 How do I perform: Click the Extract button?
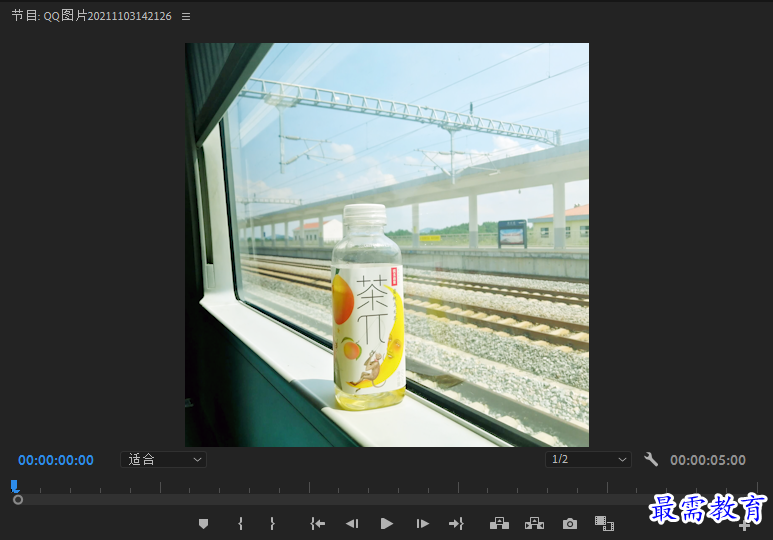534,524
